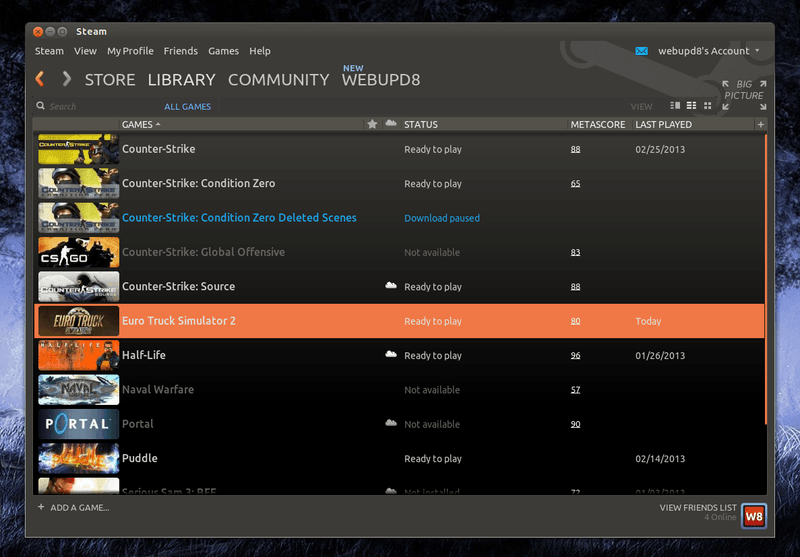Sort by favorites star column
Viewport: 800px width, 557px height.
(x=372, y=124)
